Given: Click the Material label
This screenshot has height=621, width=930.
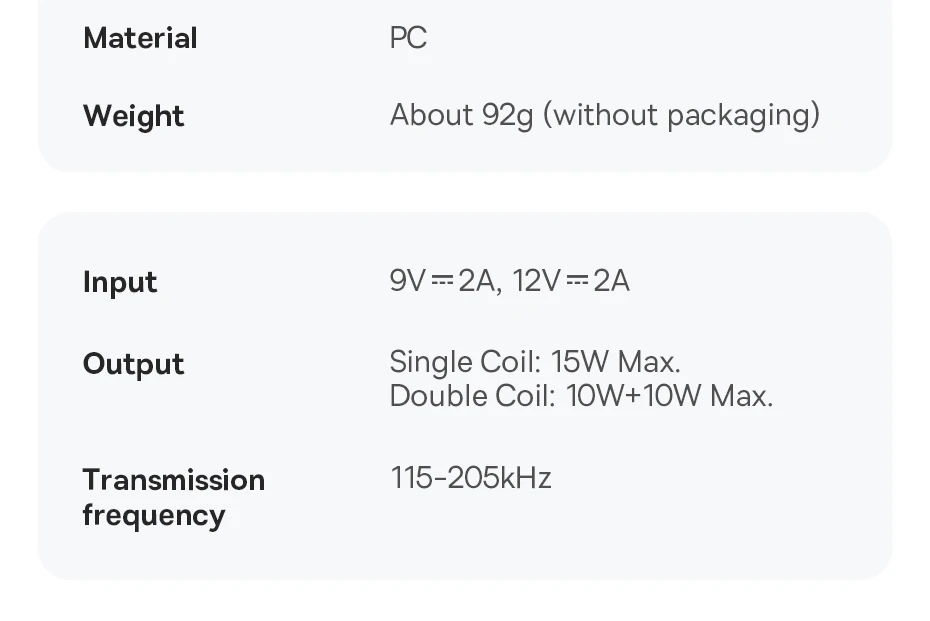Looking at the screenshot, I should tap(140, 38).
